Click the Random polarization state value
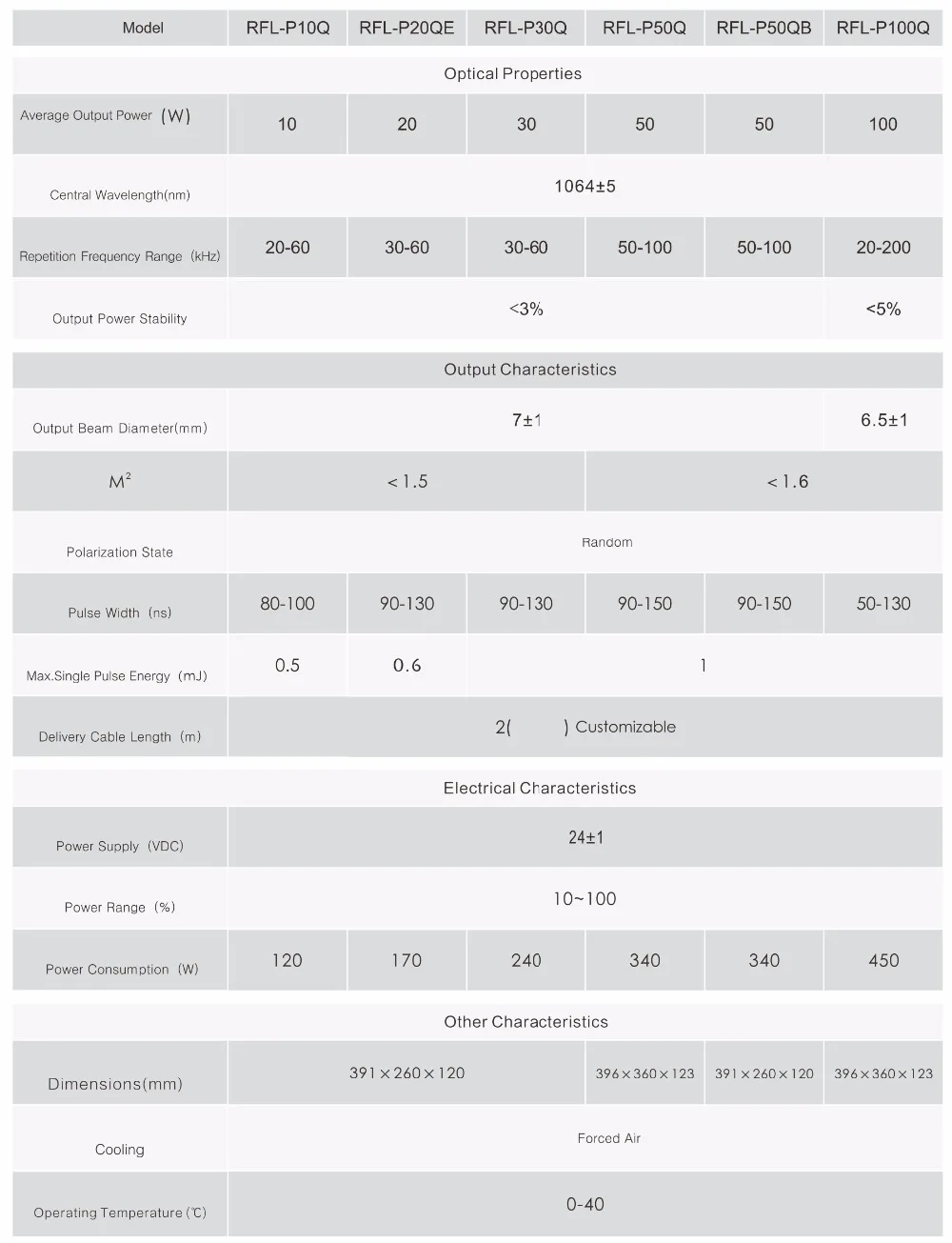952x1243 pixels. pos(606,542)
